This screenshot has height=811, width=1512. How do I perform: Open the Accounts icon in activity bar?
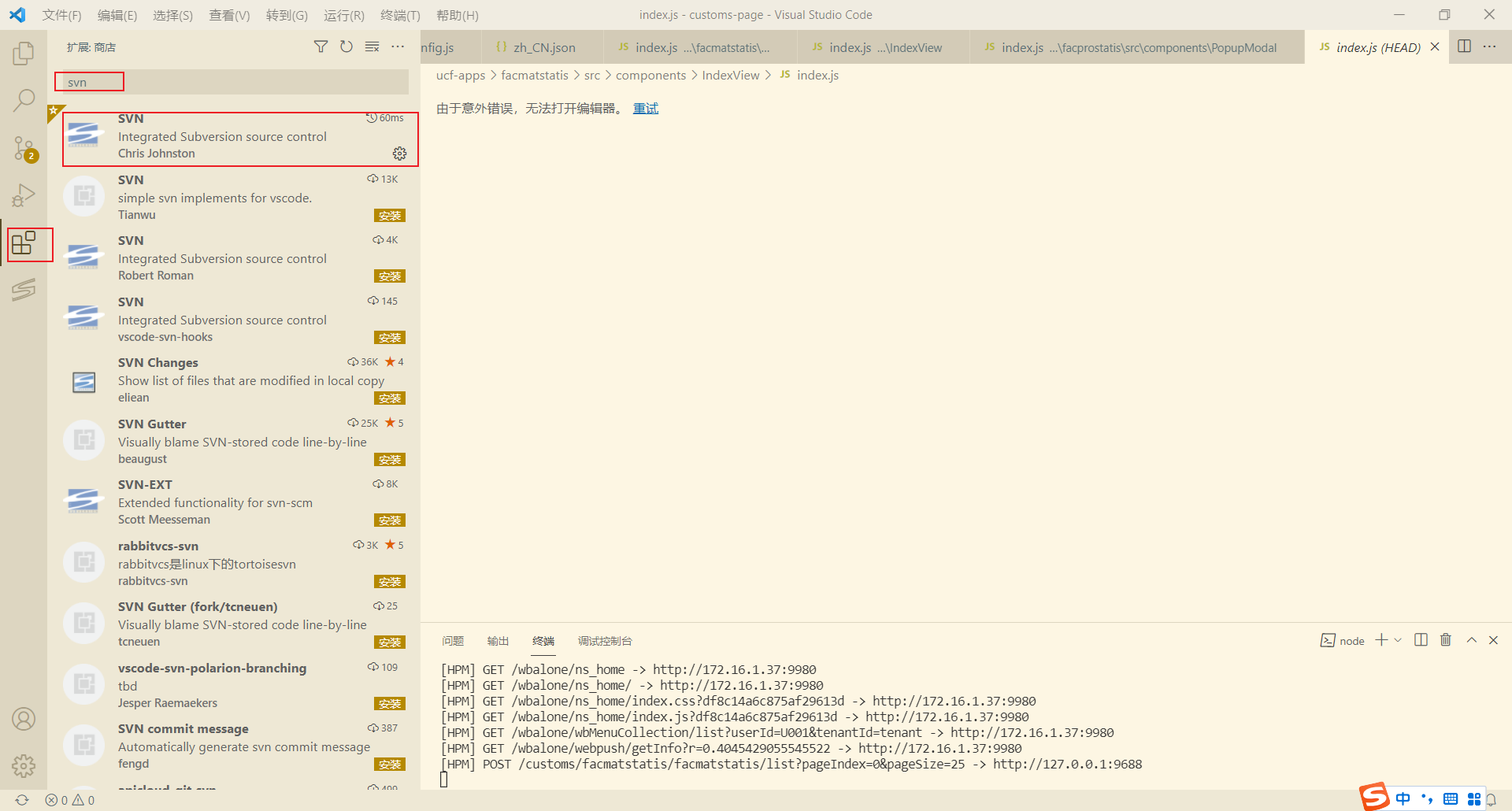[24, 719]
